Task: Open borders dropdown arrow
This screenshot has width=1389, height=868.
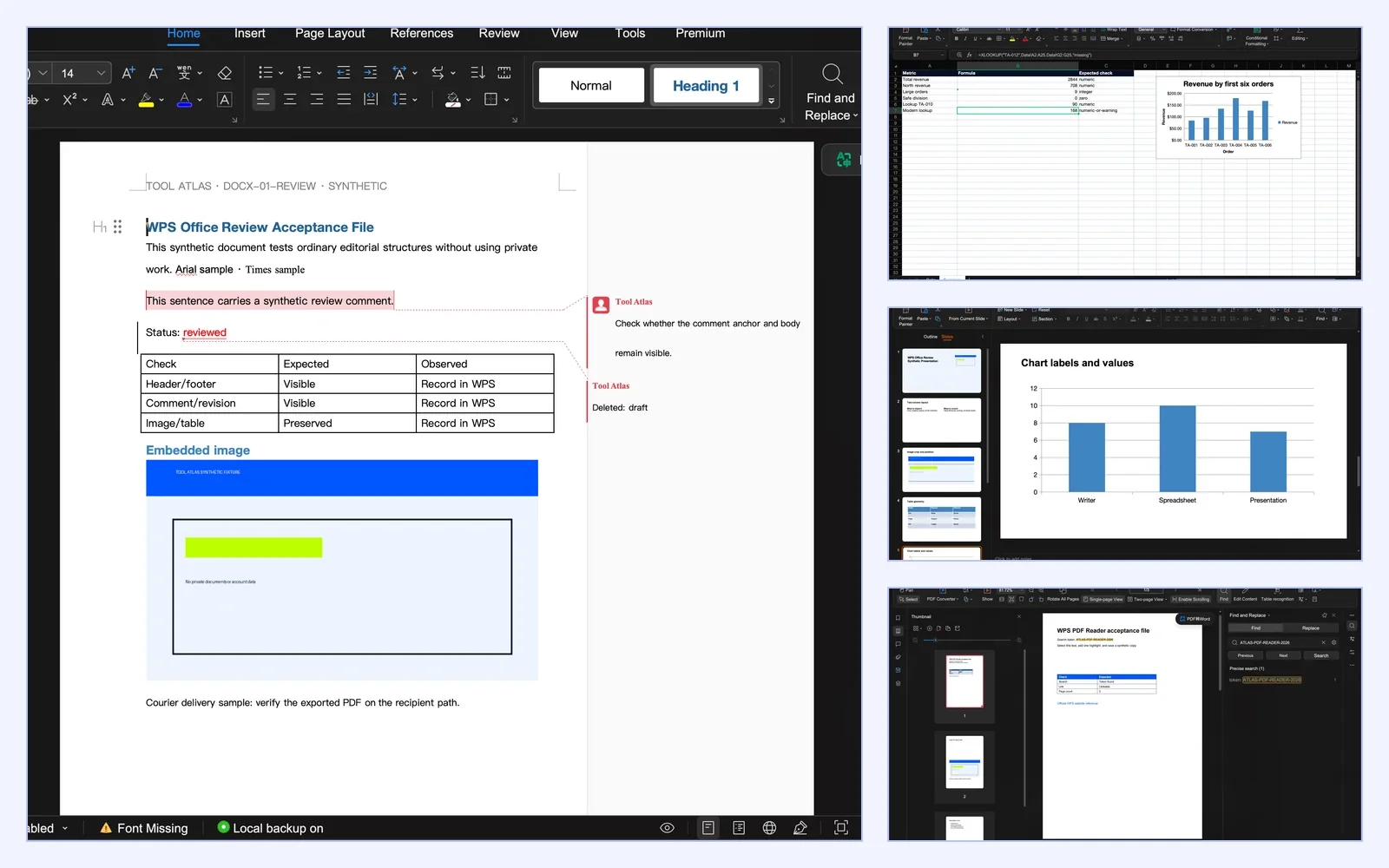Action: (x=506, y=100)
